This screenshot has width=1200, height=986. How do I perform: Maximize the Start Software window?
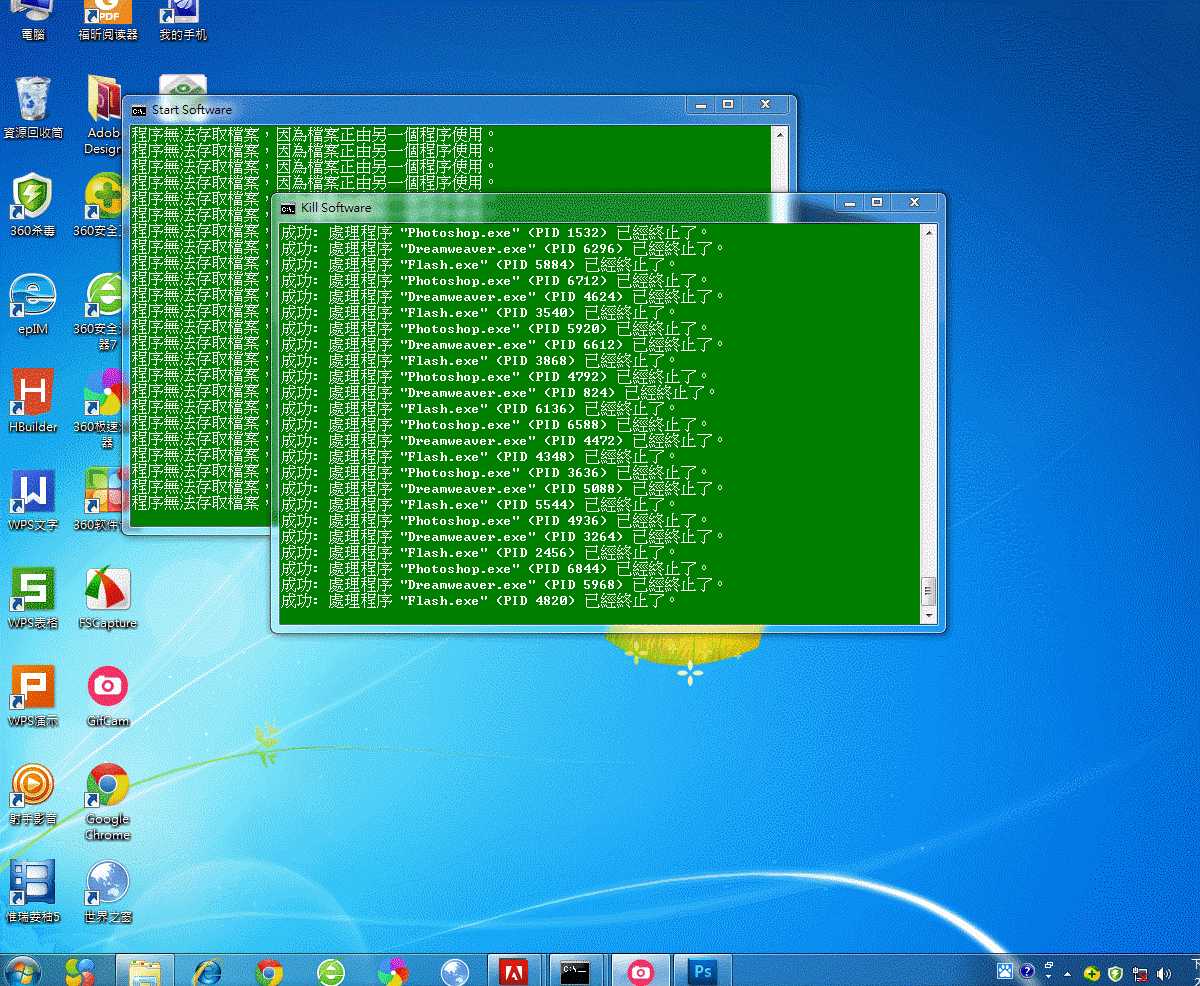[728, 104]
